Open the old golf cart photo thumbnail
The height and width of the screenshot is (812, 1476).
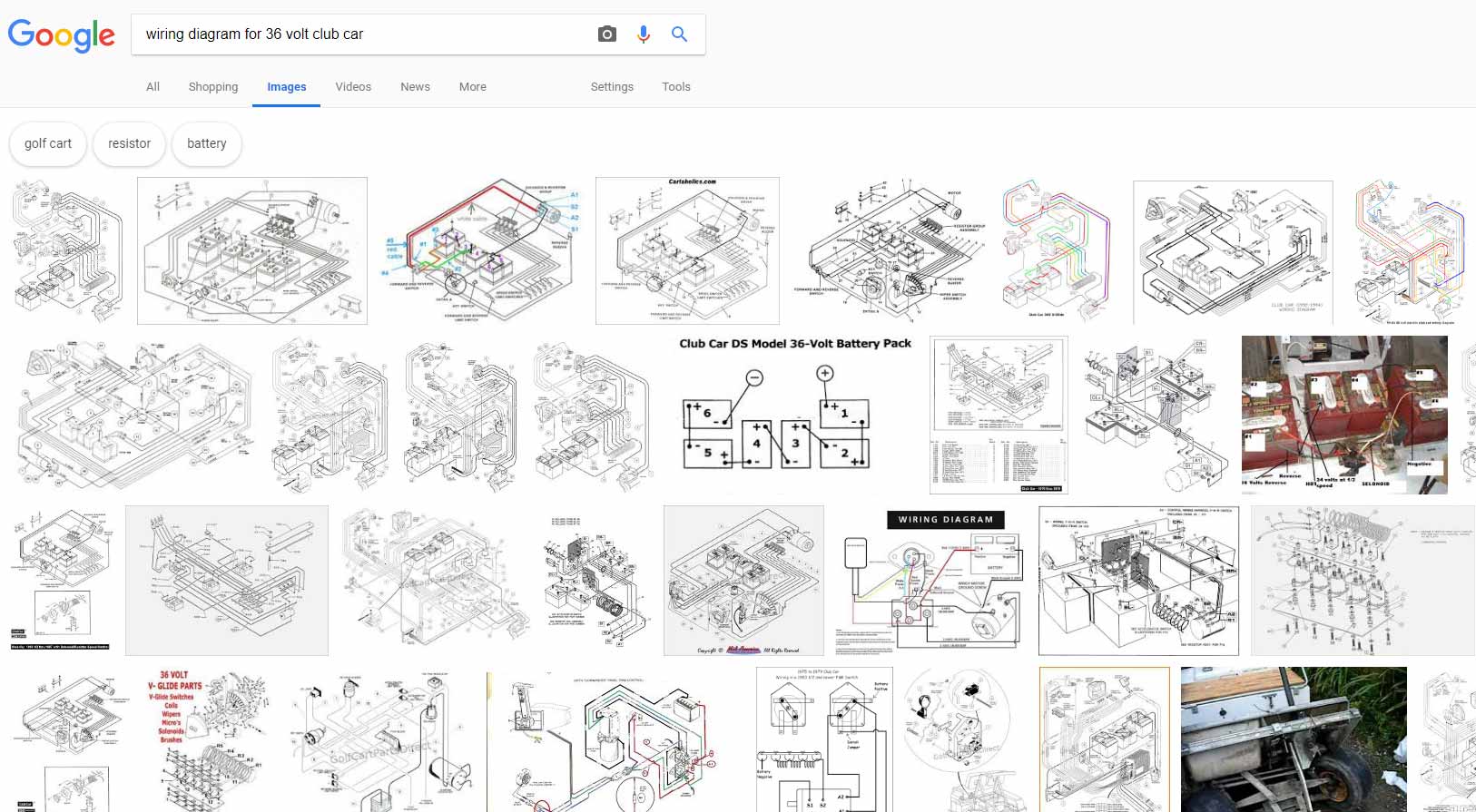tap(1294, 740)
